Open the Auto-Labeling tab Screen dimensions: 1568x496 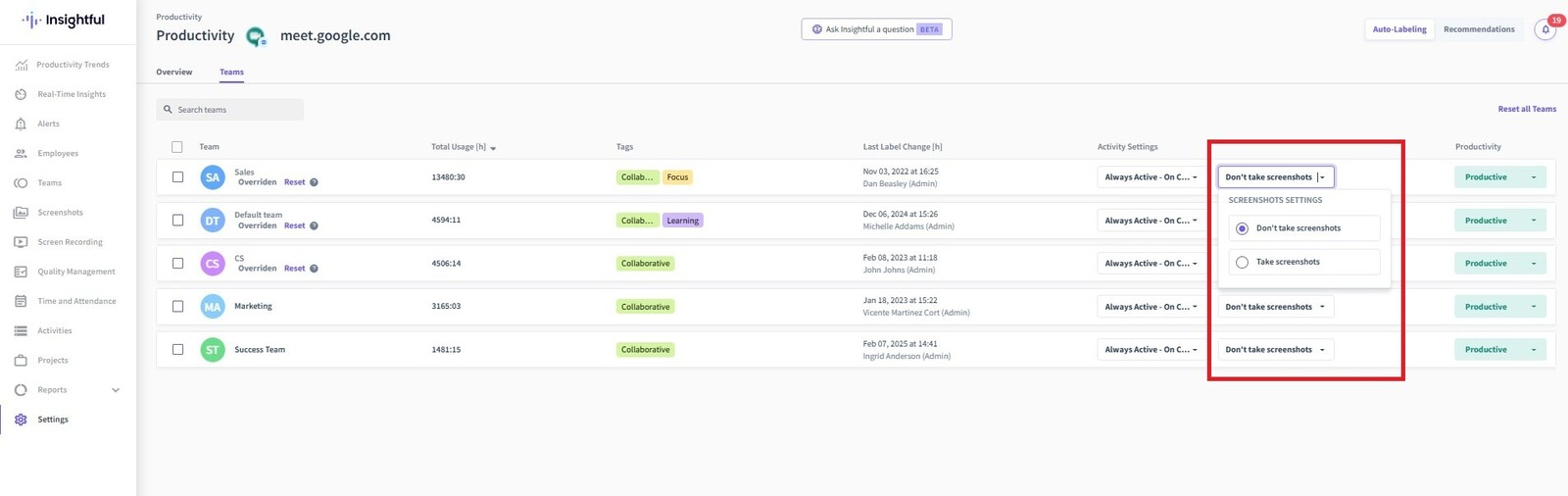[1399, 29]
